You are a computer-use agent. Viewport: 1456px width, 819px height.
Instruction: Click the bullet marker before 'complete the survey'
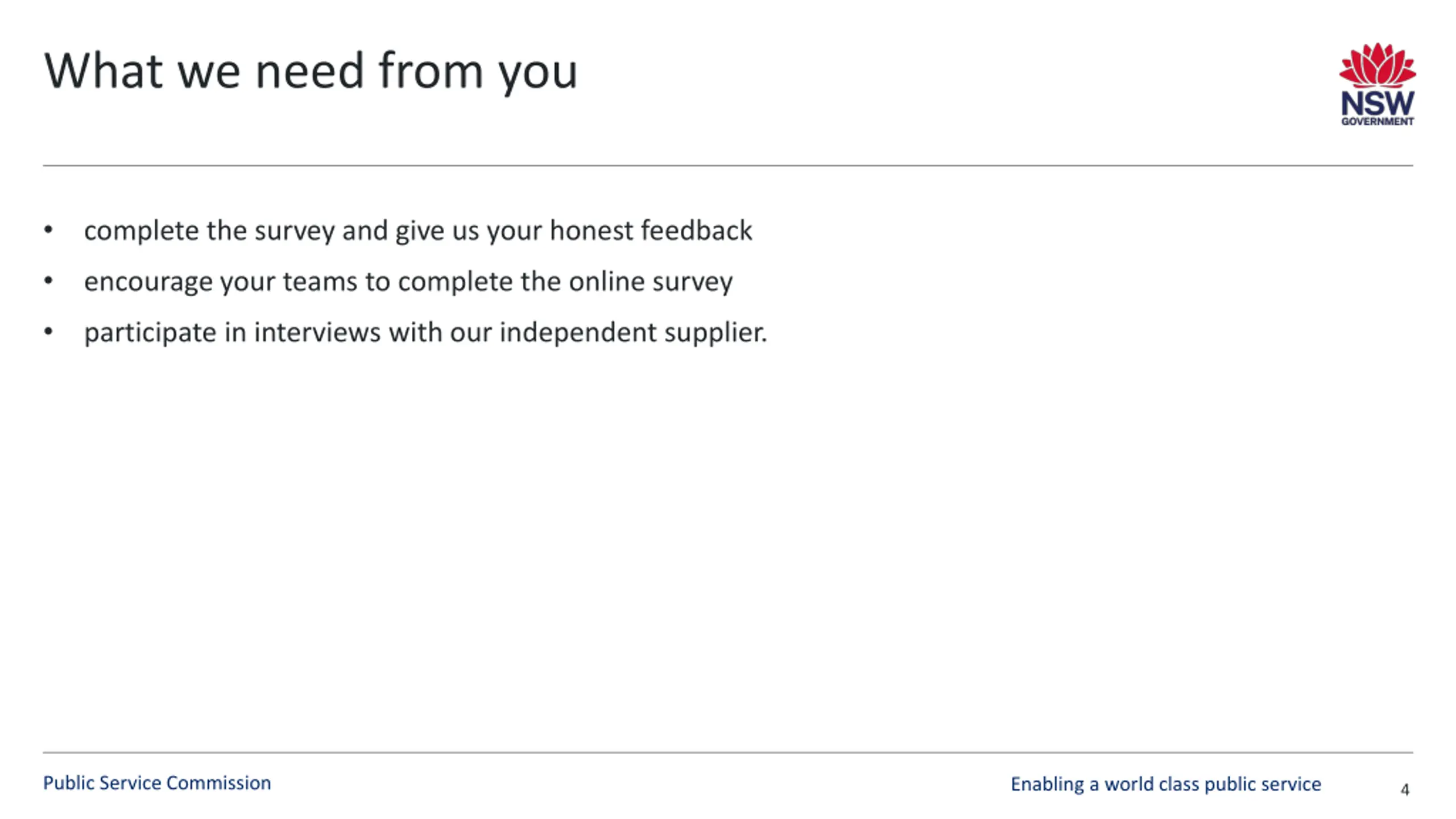[x=48, y=230]
